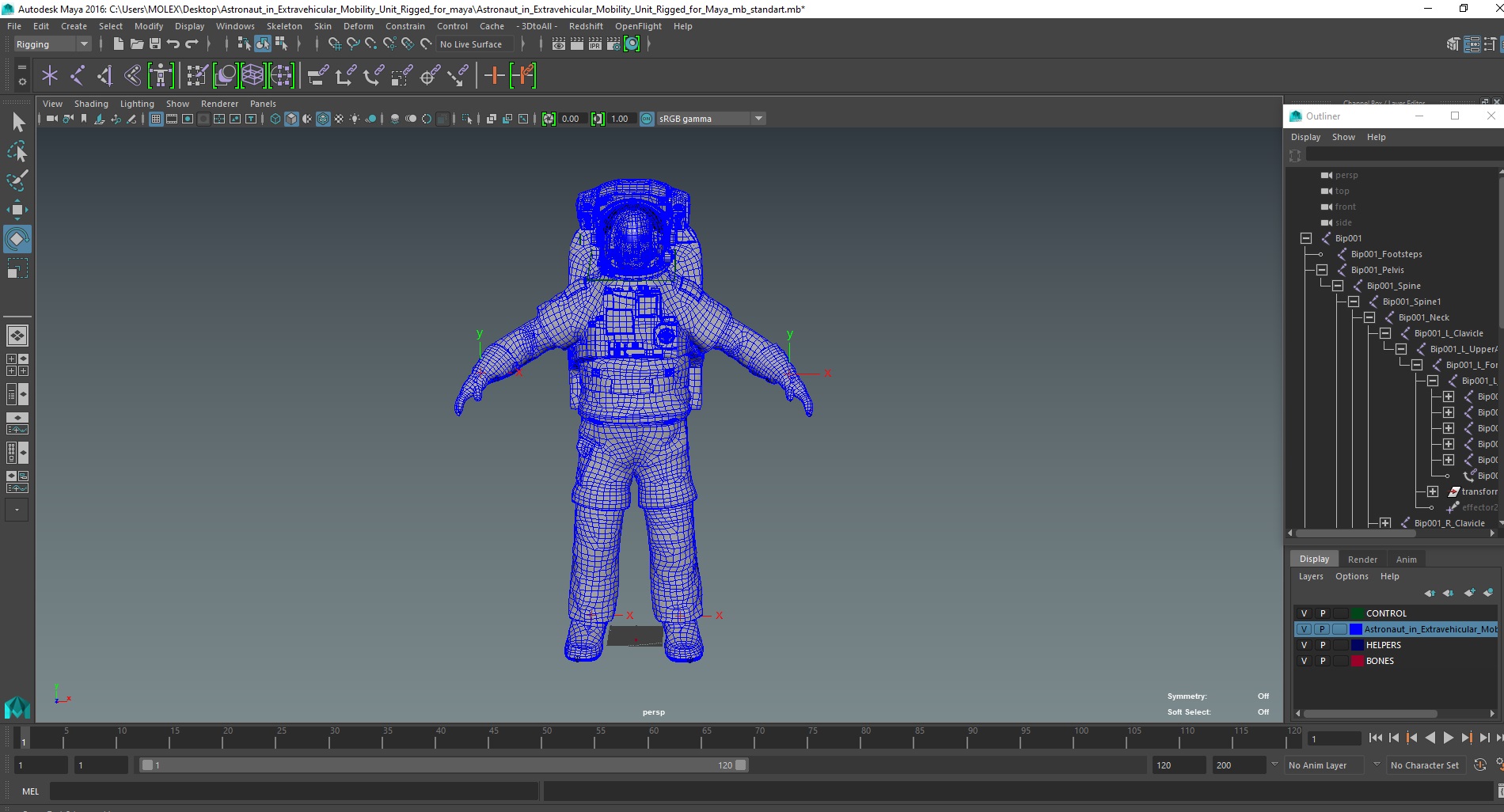Toggle the color management ON button
The height and width of the screenshot is (812, 1504).
[x=647, y=119]
